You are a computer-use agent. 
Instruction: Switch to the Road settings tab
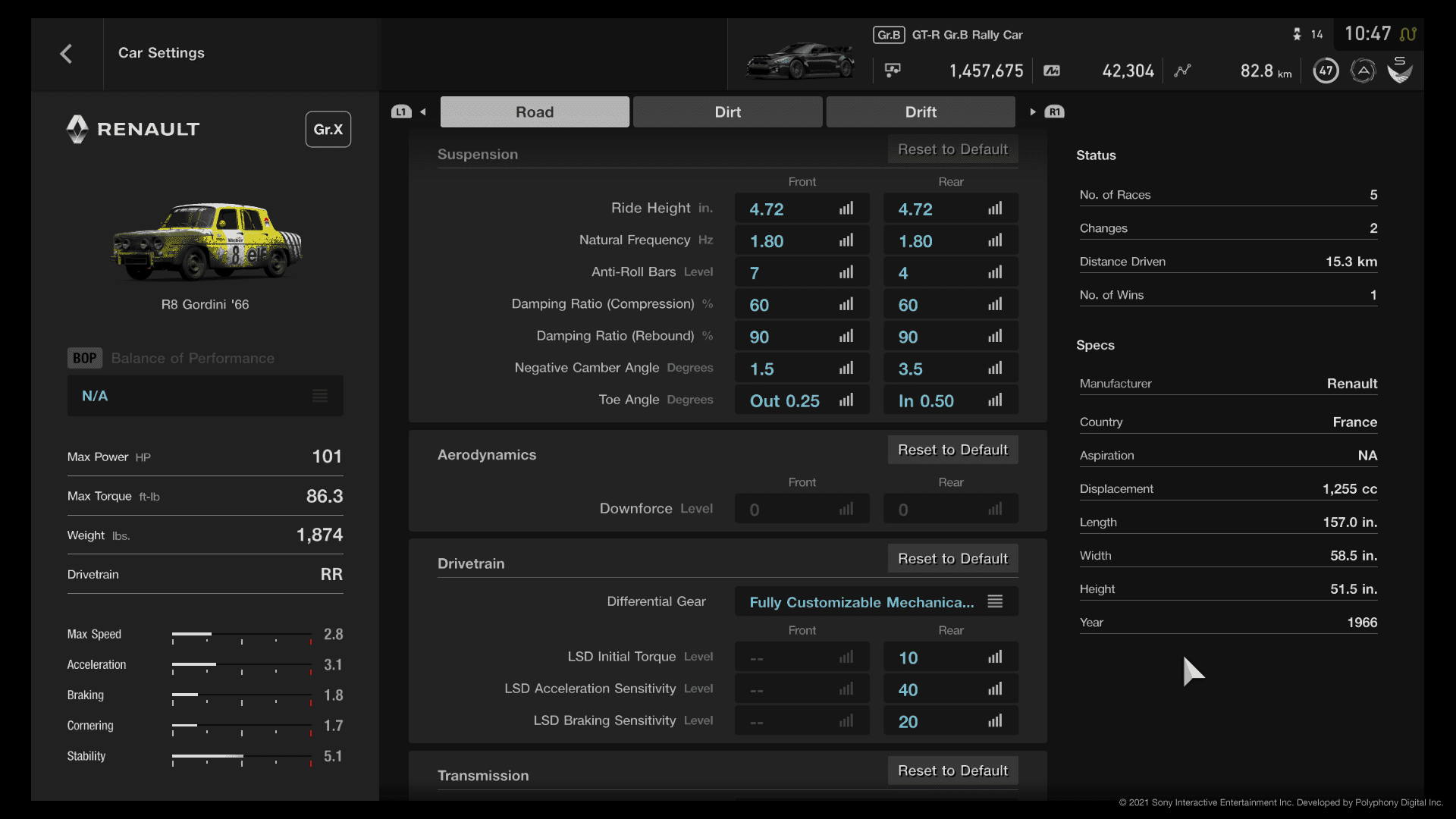[x=535, y=111]
